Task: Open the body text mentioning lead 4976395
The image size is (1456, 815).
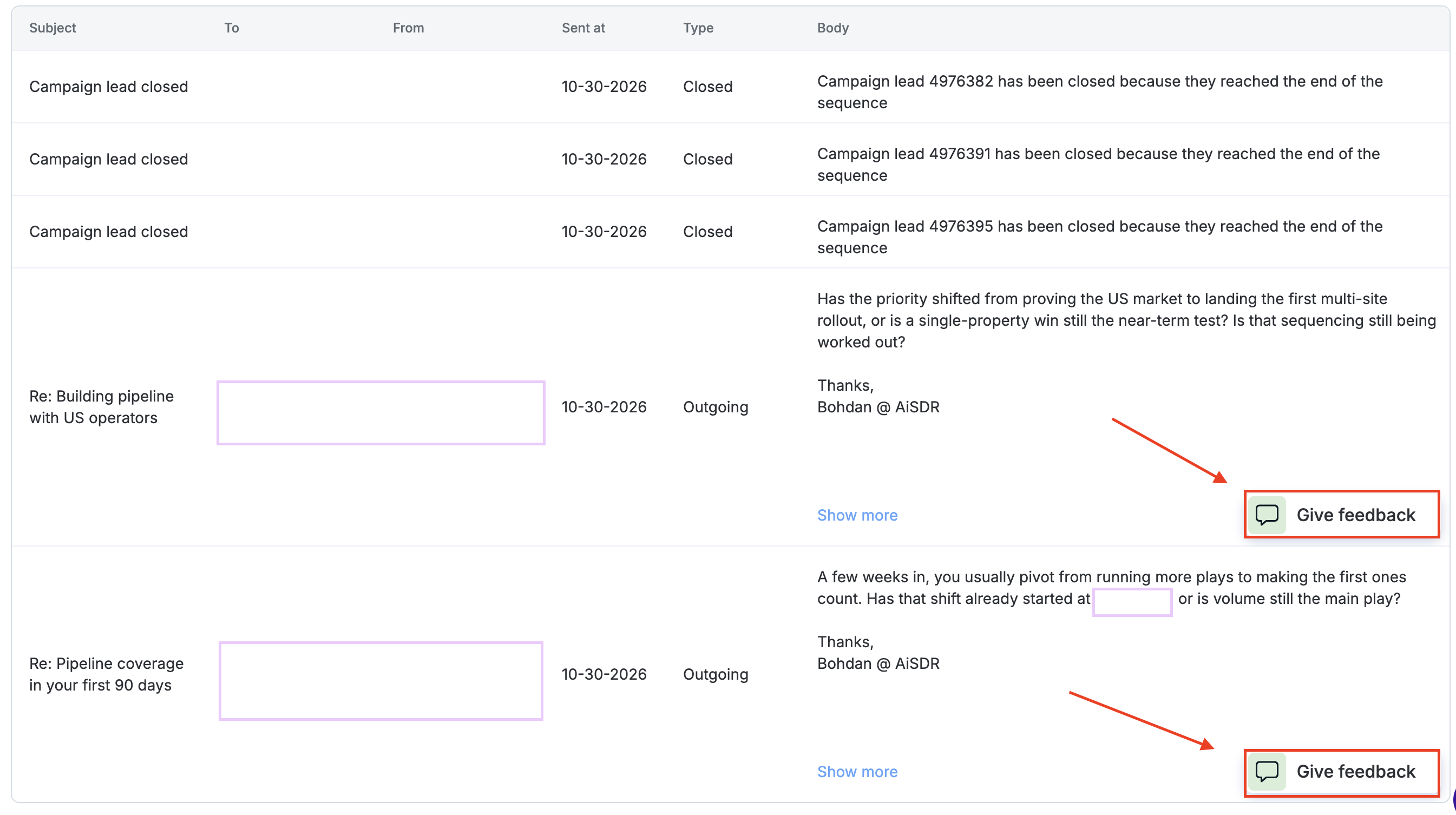Action: (1100, 237)
